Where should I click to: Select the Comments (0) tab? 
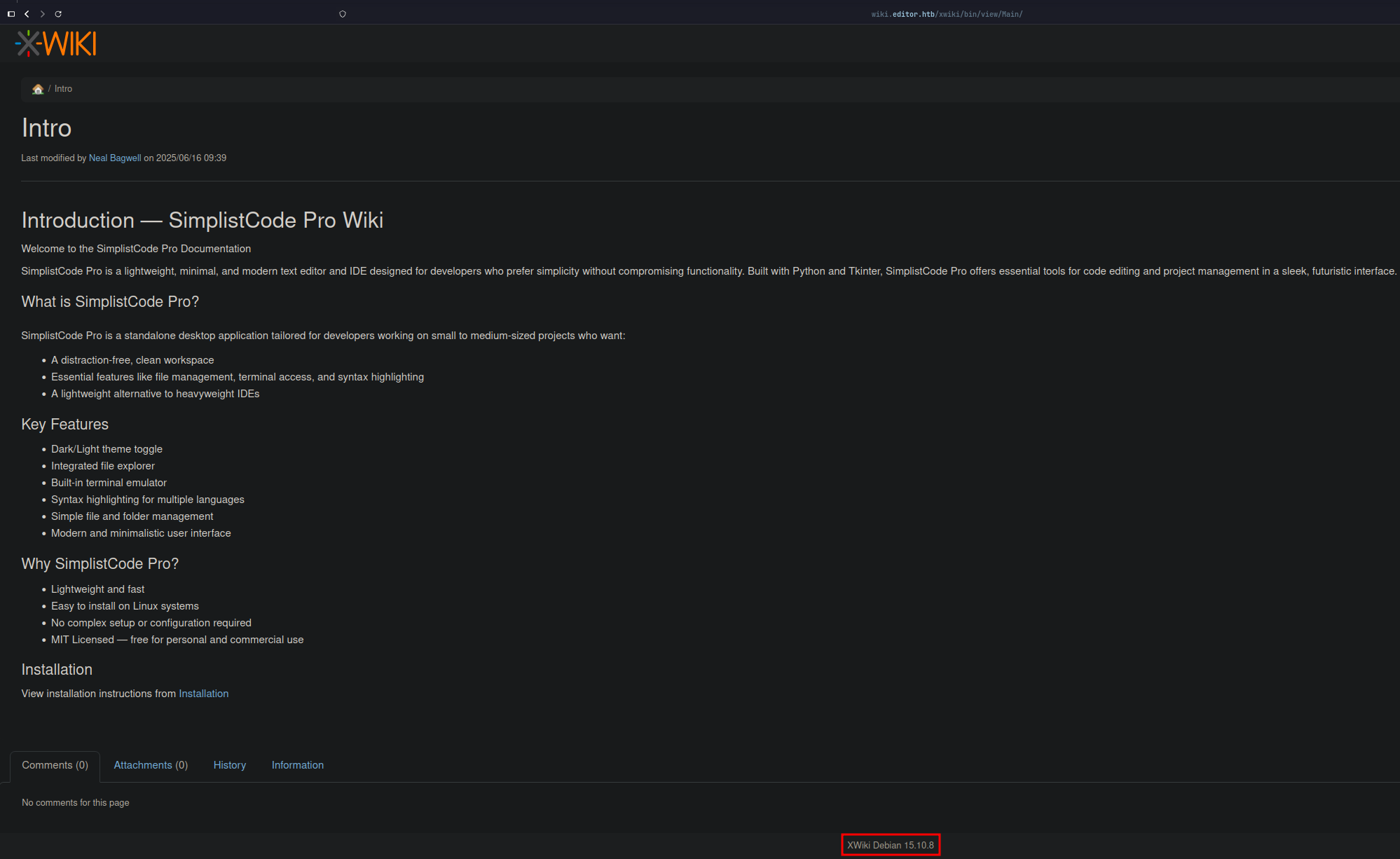pos(55,765)
